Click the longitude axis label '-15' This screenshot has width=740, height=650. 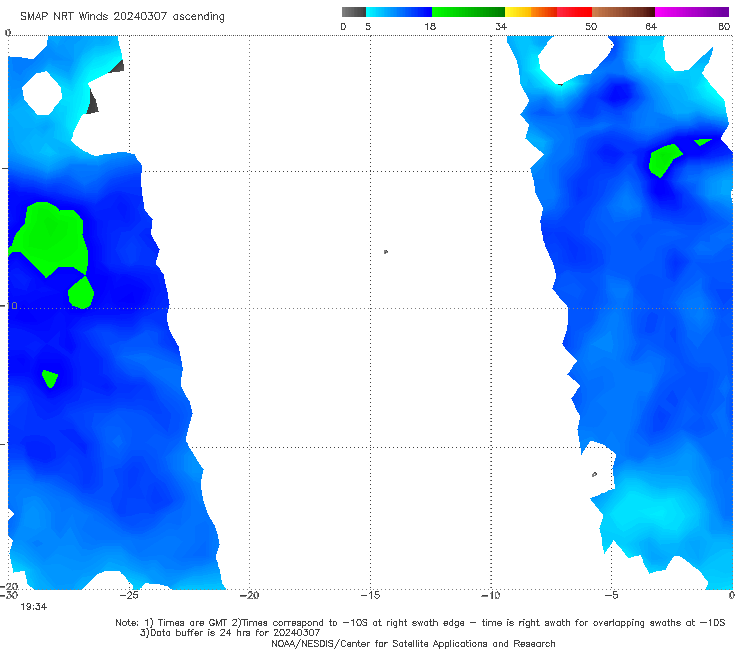(370, 595)
